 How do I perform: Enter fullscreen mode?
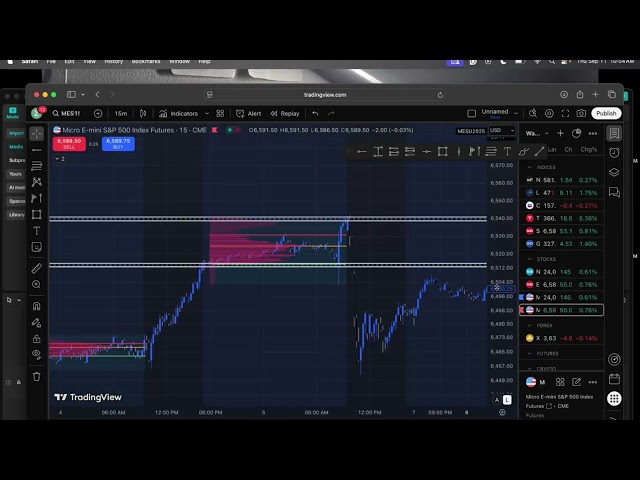tap(565, 113)
